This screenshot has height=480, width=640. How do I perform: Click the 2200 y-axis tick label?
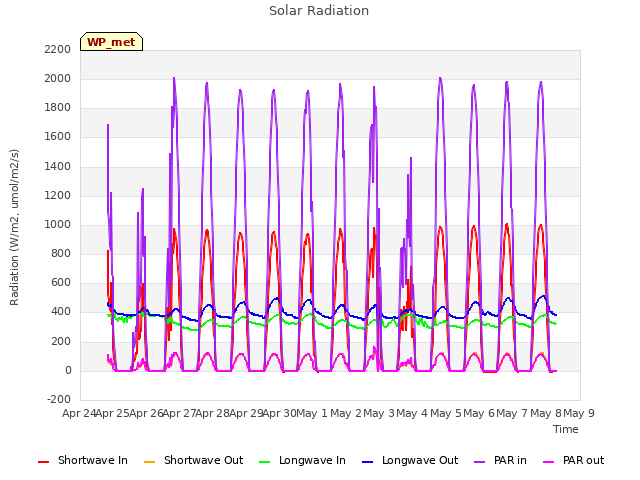(58, 49)
